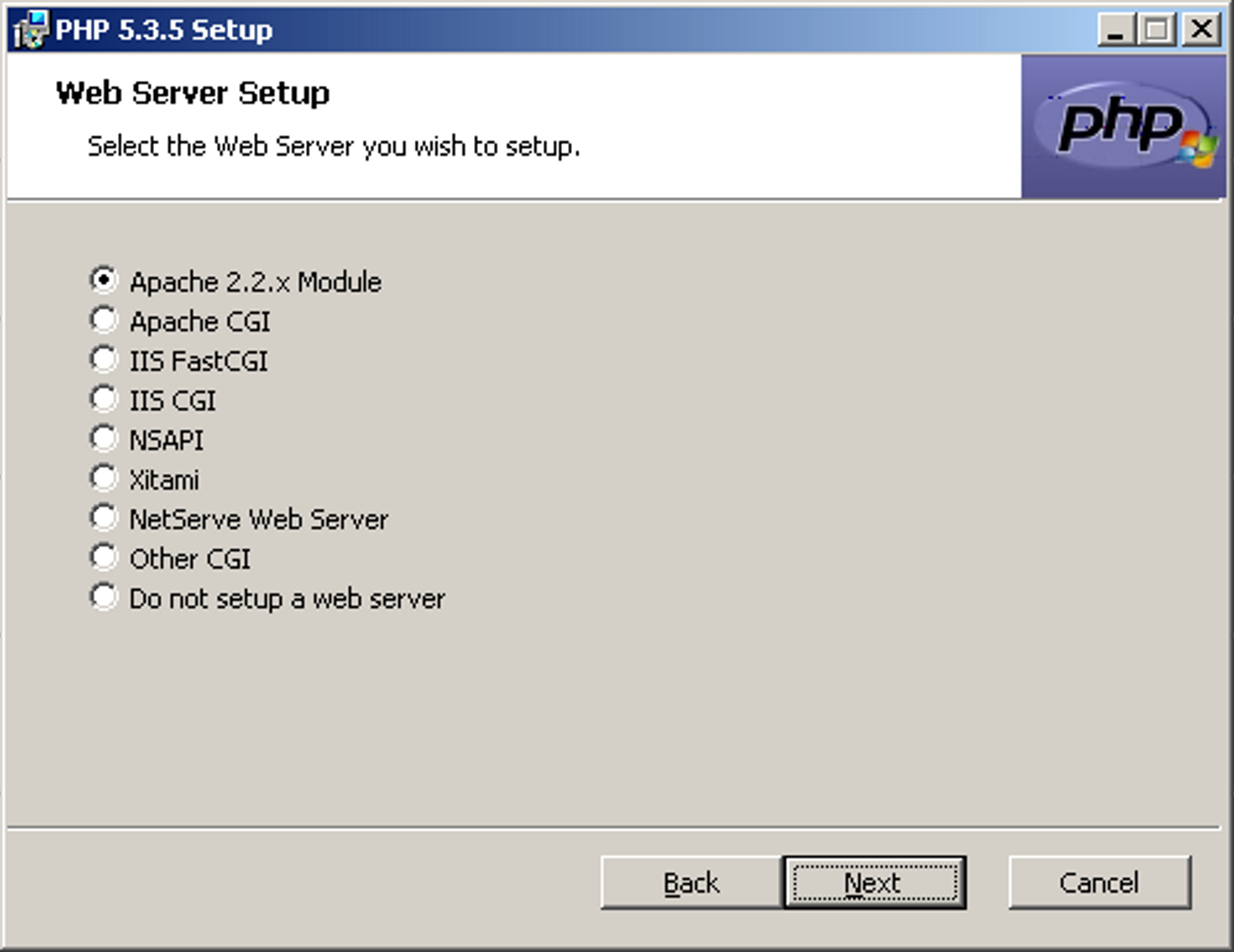Select the Apache 2.2.x Module radio button

104,280
